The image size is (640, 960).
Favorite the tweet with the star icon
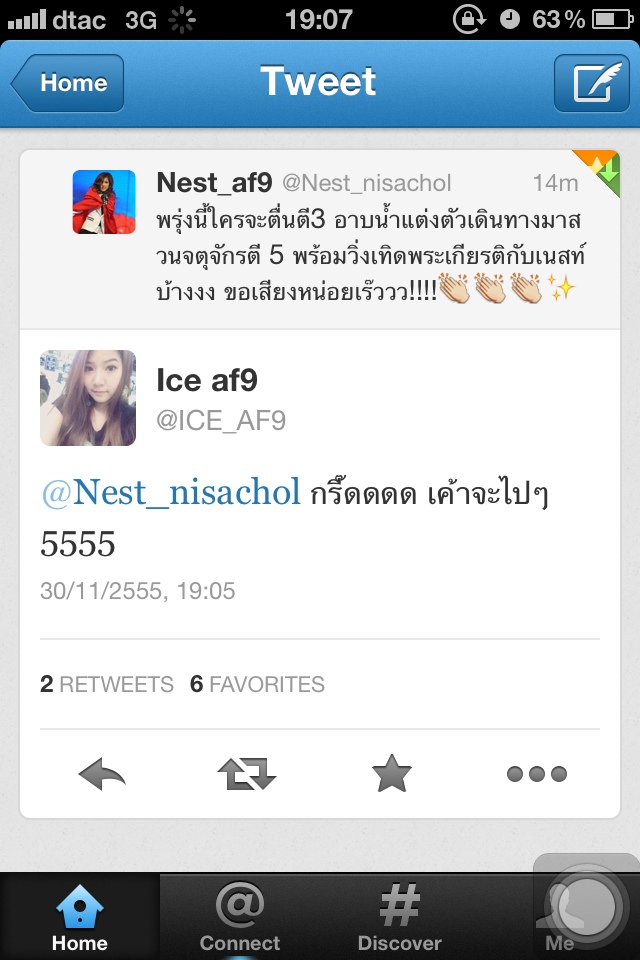click(392, 773)
